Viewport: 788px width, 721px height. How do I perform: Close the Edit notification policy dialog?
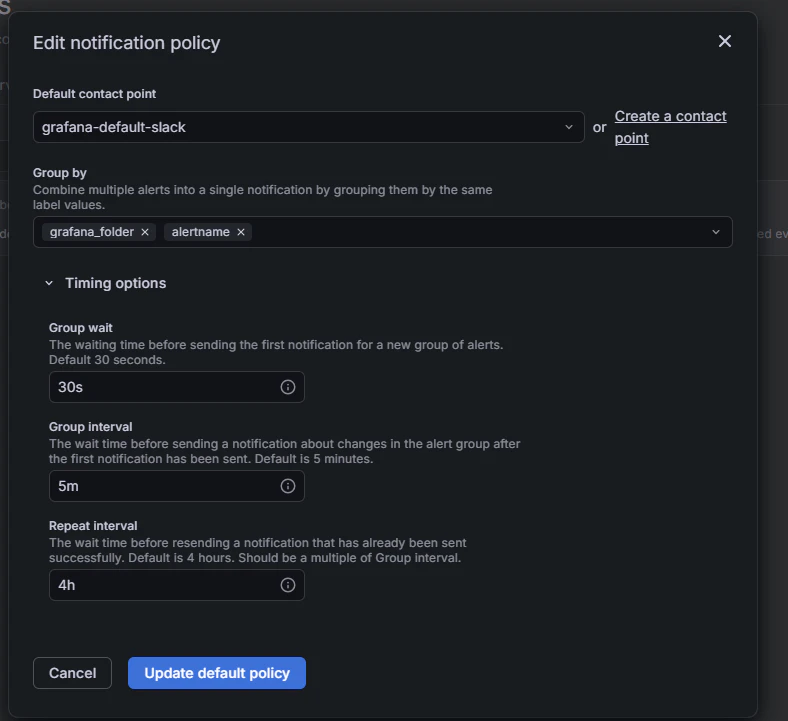(x=725, y=41)
